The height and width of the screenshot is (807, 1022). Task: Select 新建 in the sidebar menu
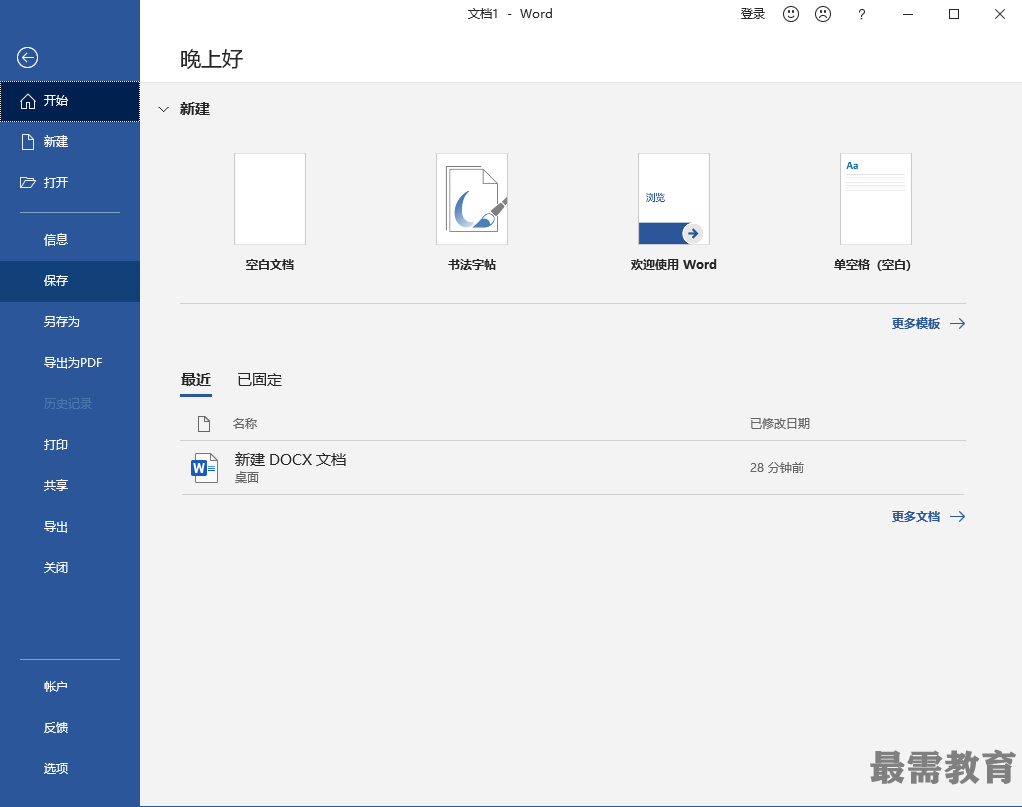point(70,141)
